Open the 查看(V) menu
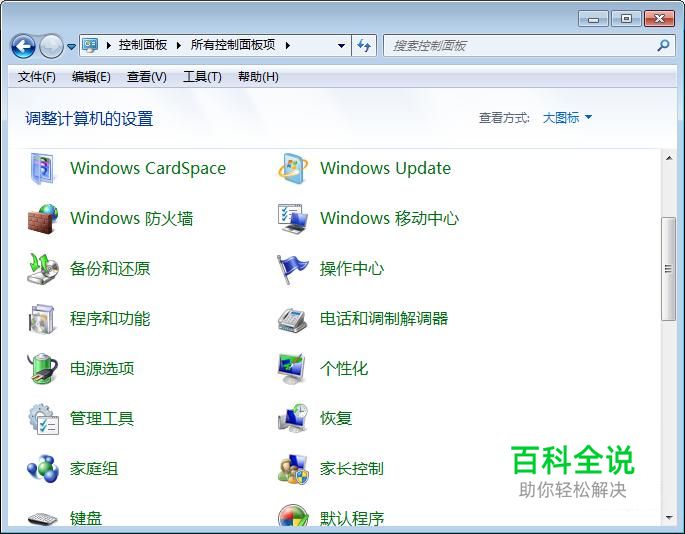This screenshot has width=685, height=534. [x=146, y=77]
